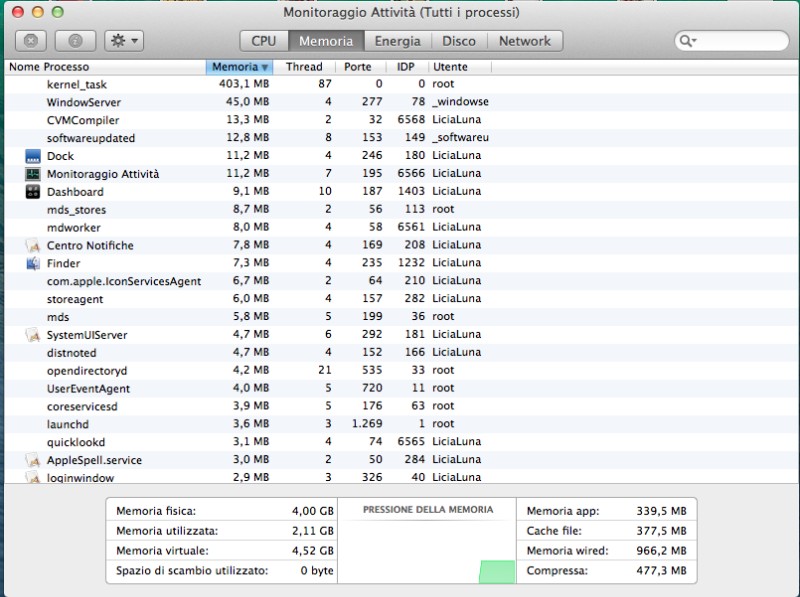The height and width of the screenshot is (597, 800).
Task: Select the quicklookd process row
Action: pyautogui.click(x=402, y=441)
